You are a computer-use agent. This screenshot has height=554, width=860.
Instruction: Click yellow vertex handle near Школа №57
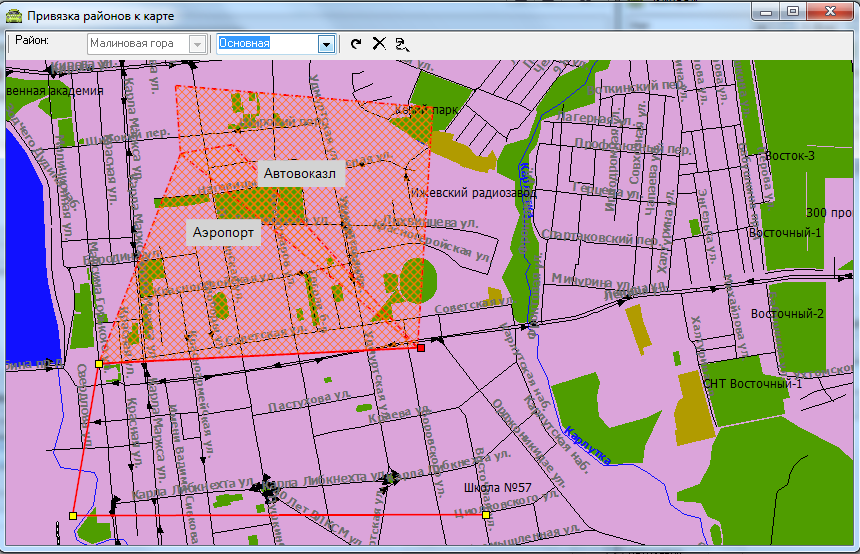[486, 515]
